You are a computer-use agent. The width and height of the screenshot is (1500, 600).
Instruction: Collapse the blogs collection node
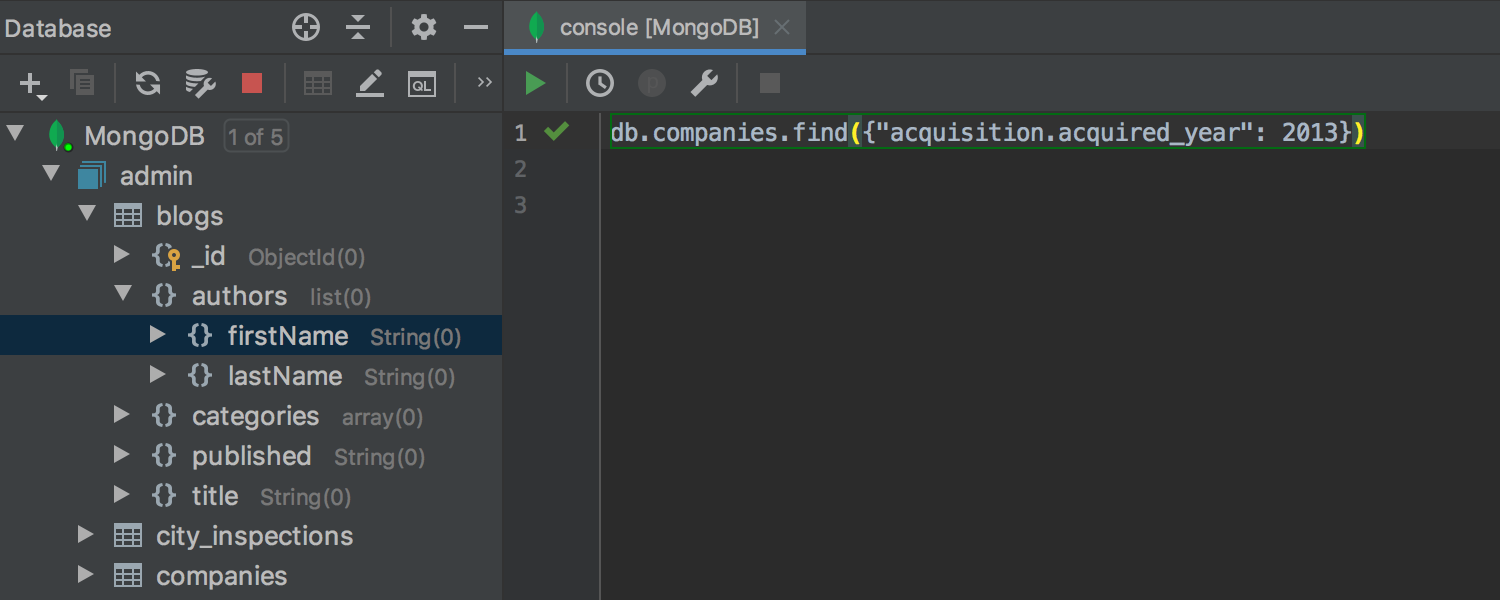coord(88,214)
